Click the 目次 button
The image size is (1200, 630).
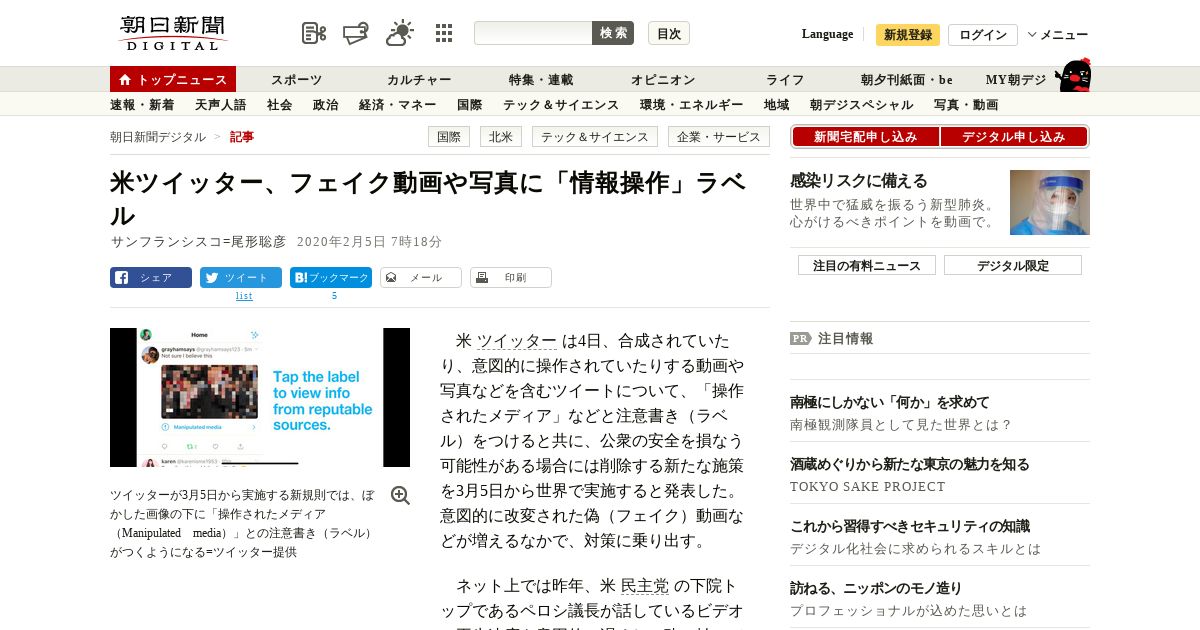coord(669,33)
